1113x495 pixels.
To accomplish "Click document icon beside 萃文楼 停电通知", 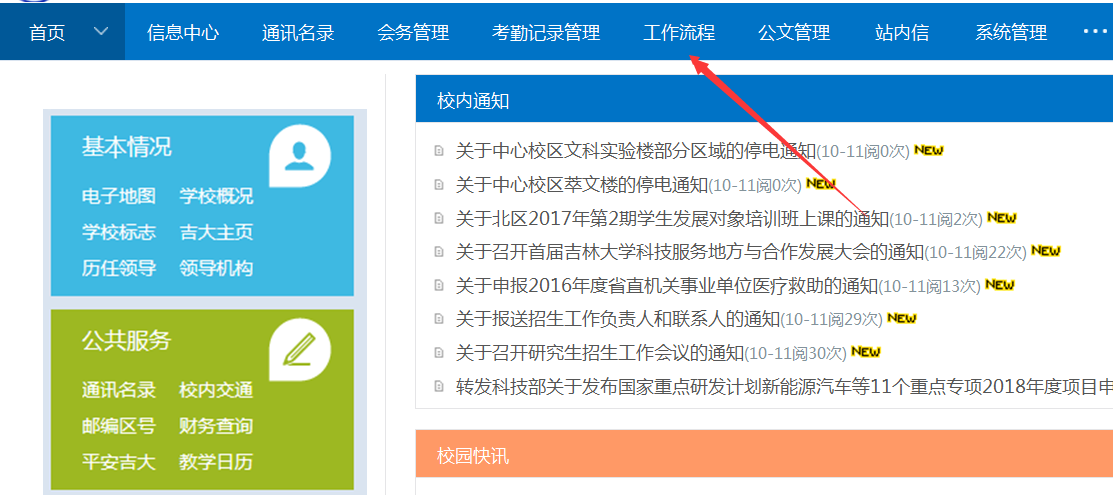I will coord(438,185).
